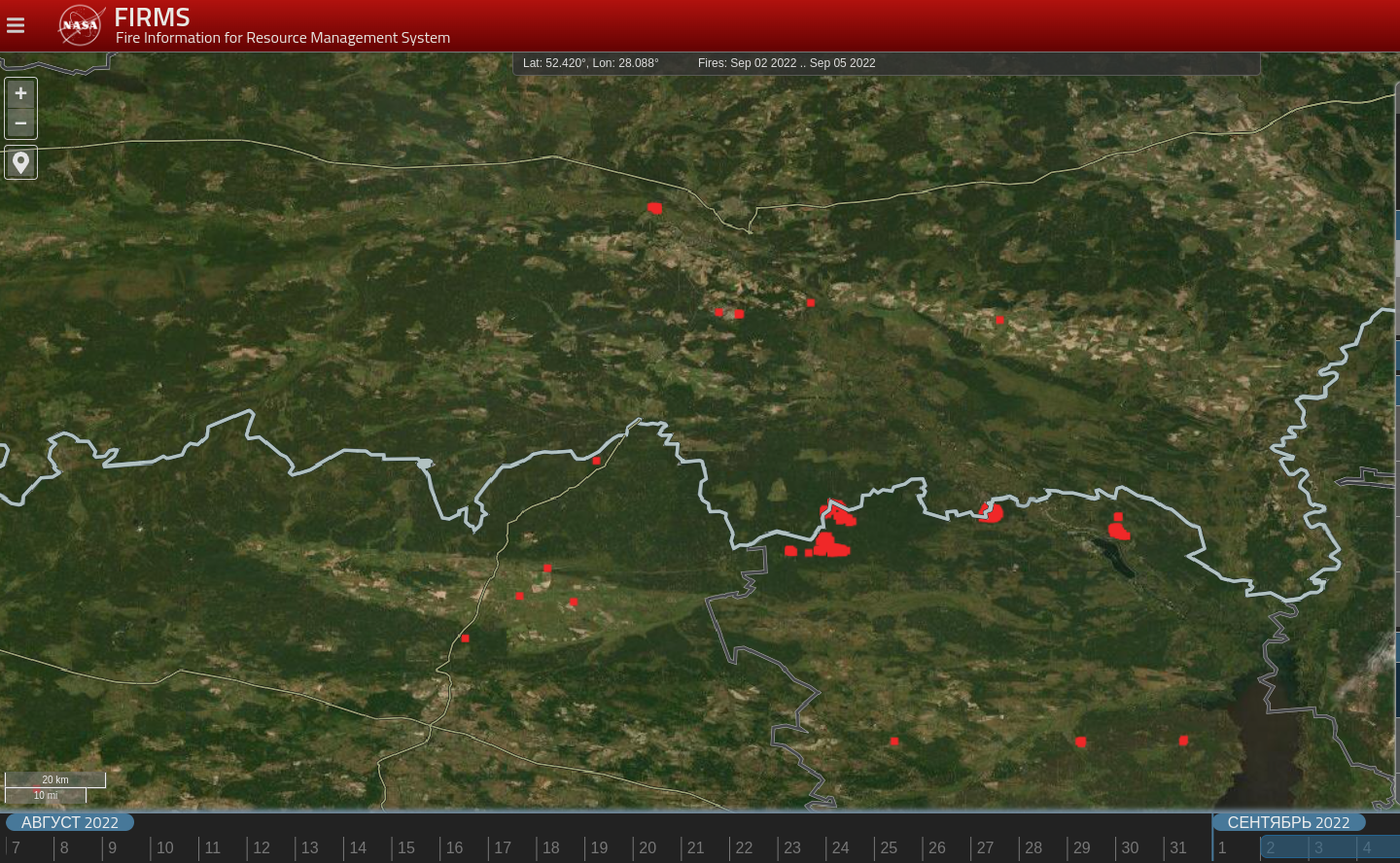Select August 20 on the timeline

click(x=647, y=847)
